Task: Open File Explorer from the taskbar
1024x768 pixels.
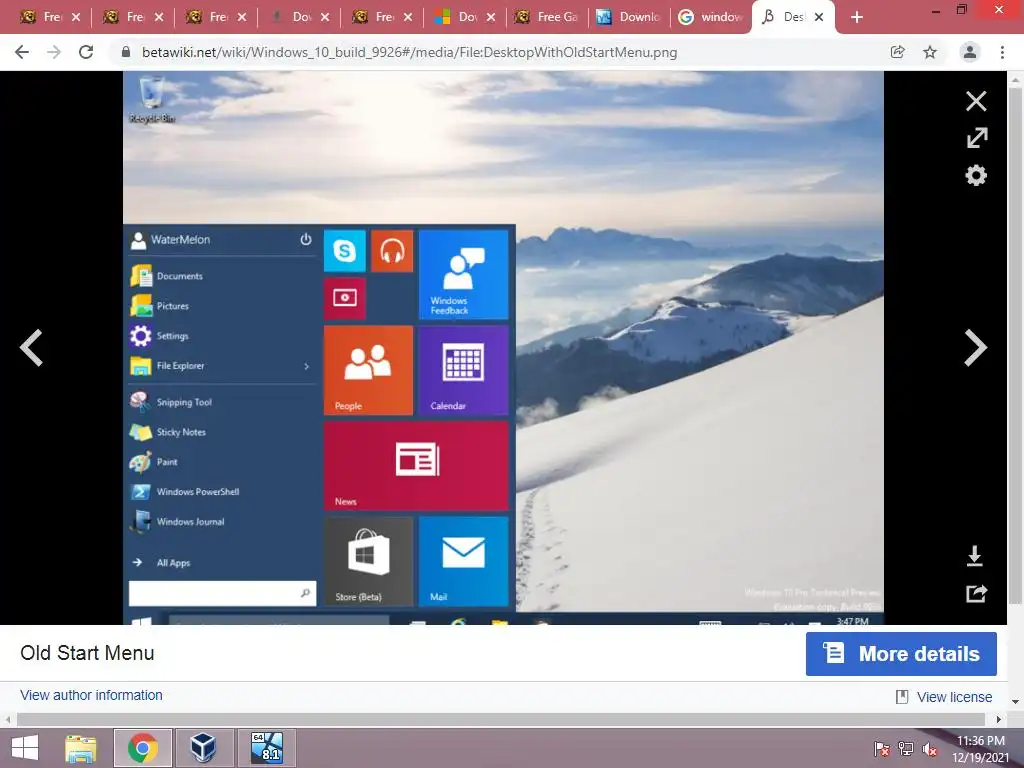Action: point(81,748)
